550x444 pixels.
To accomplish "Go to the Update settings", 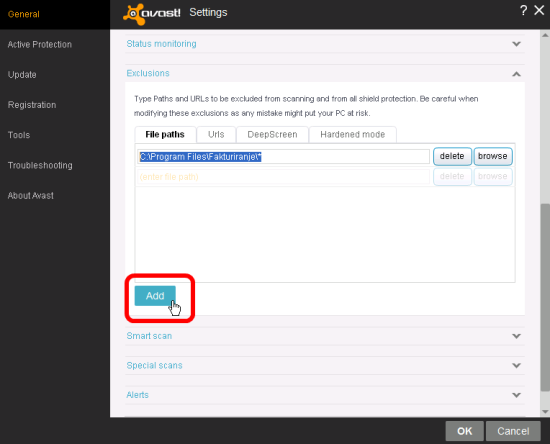I will coord(22,75).
